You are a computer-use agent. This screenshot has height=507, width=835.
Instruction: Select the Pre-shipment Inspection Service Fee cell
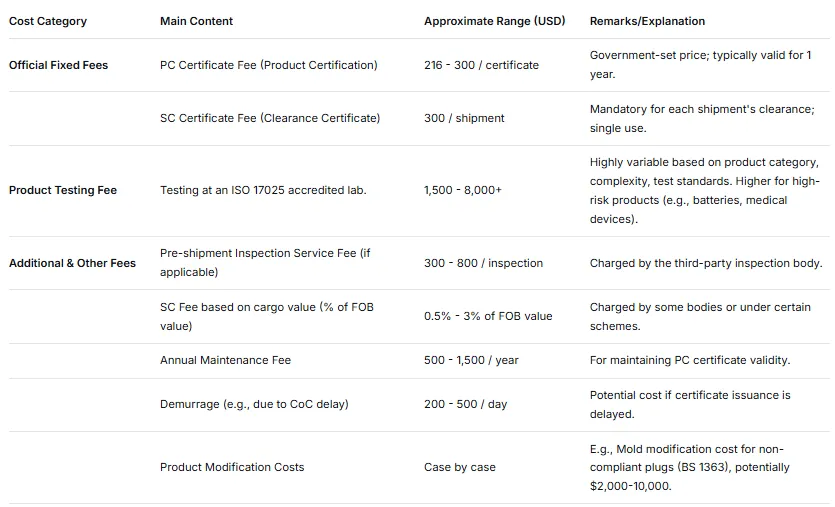tap(265, 263)
